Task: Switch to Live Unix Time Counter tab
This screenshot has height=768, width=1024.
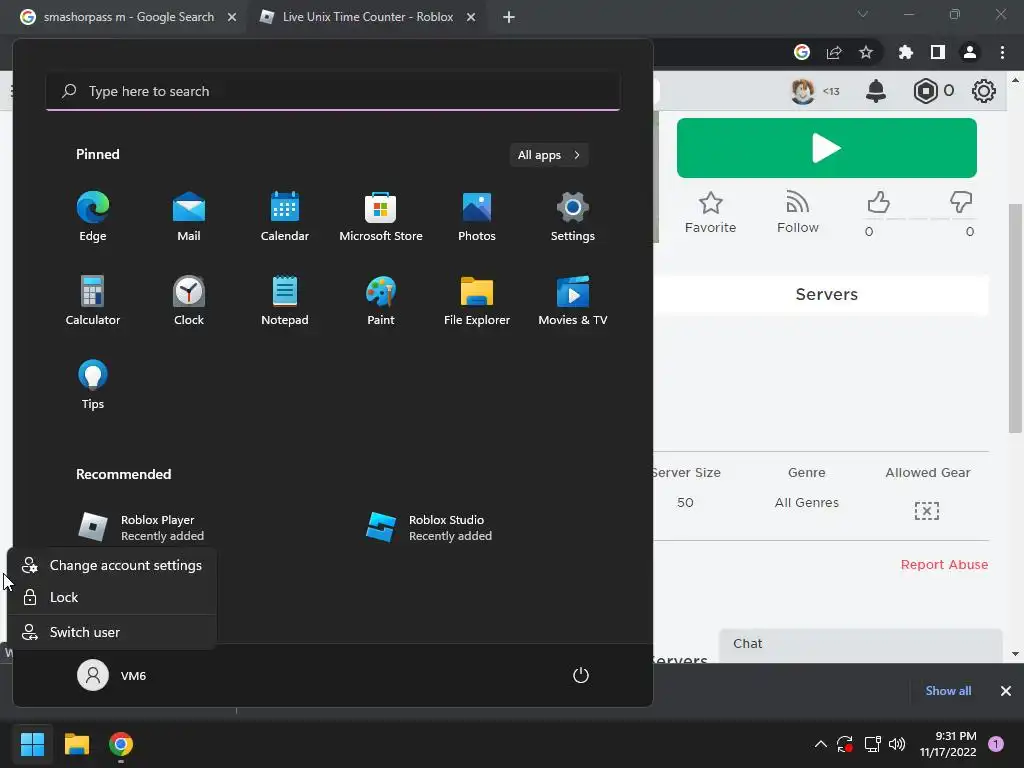Action: 368,17
